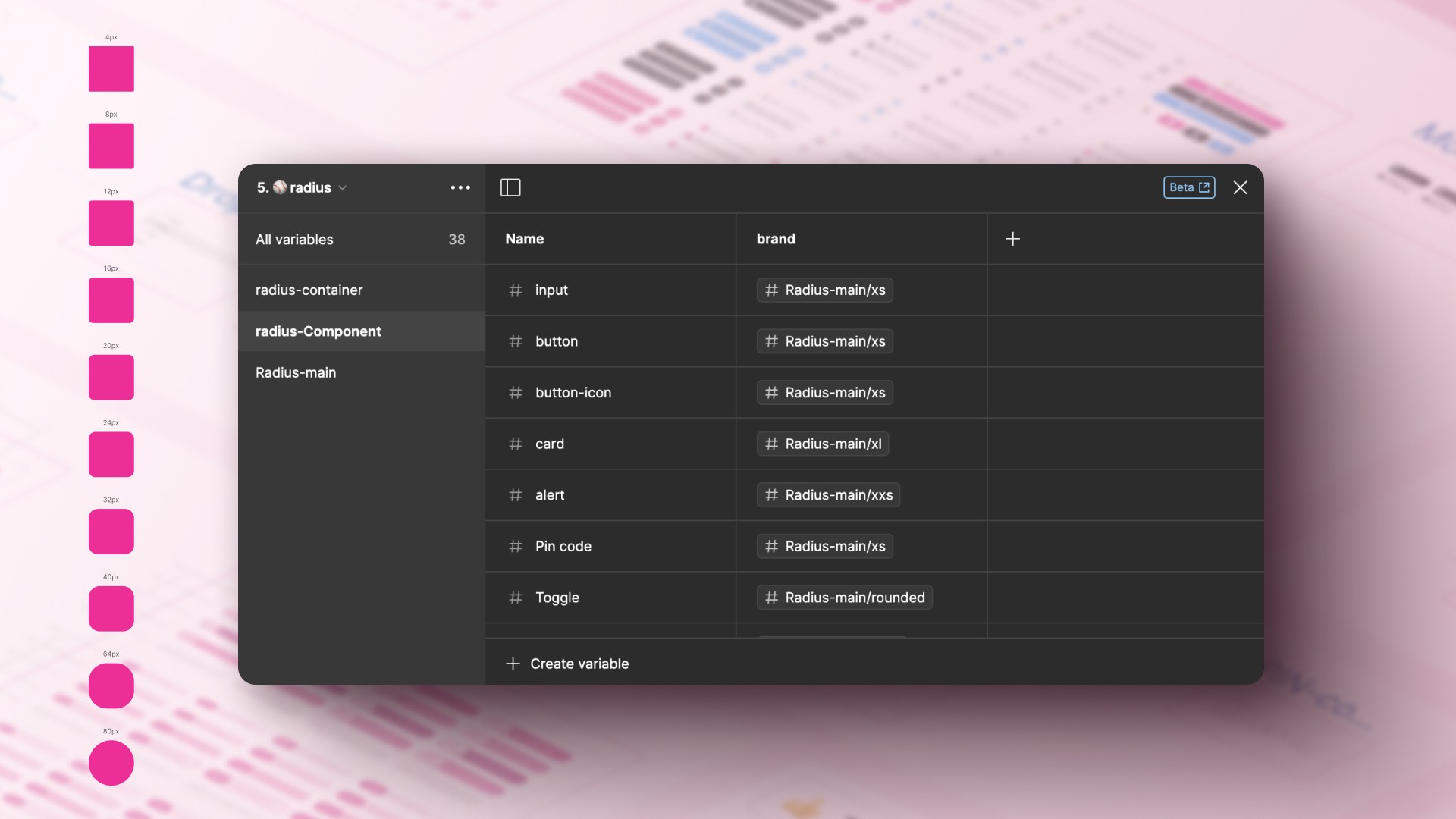Image resolution: width=1456 pixels, height=819 pixels.
Task: Click the number type icon beside card
Action: point(515,444)
